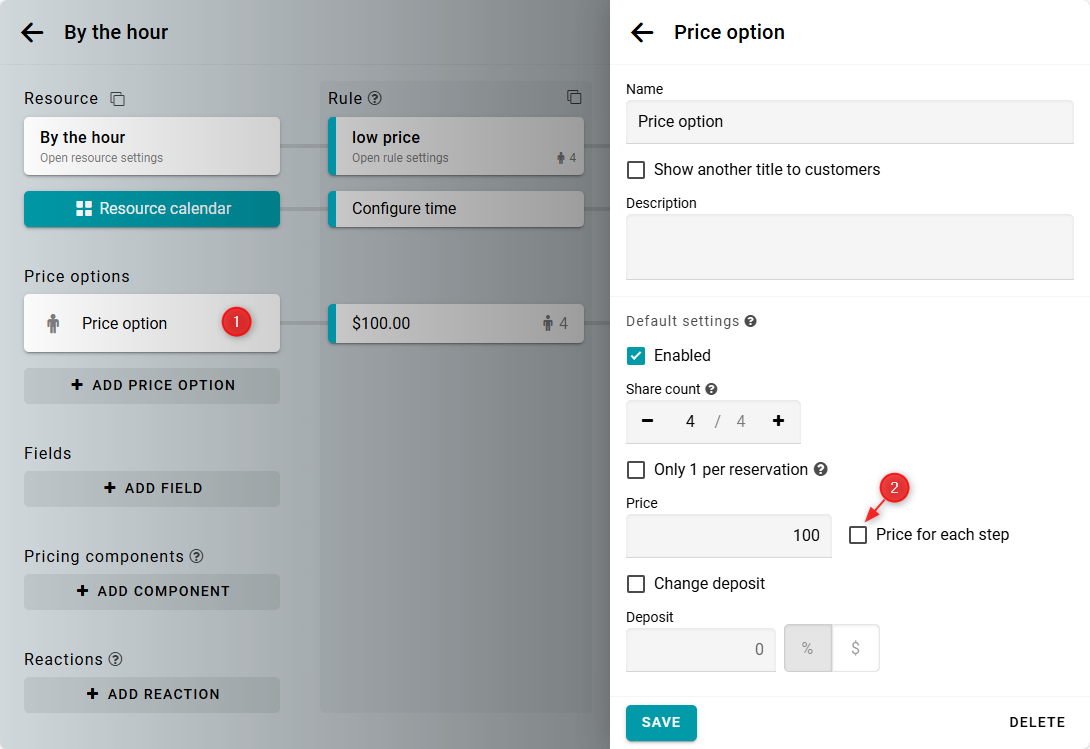Click back arrow in Price option panel

point(642,32)
